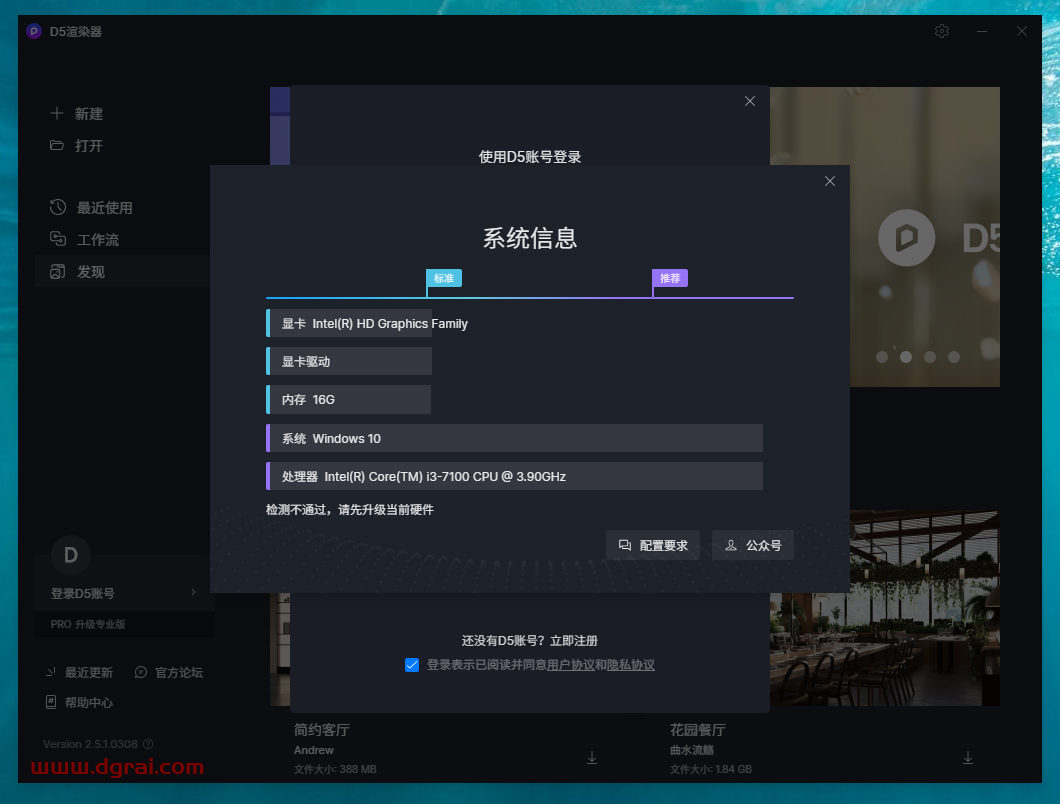Click the plus icon beside 新建
The height and width of the screenshot is (804, 1060).
(57, 113)
